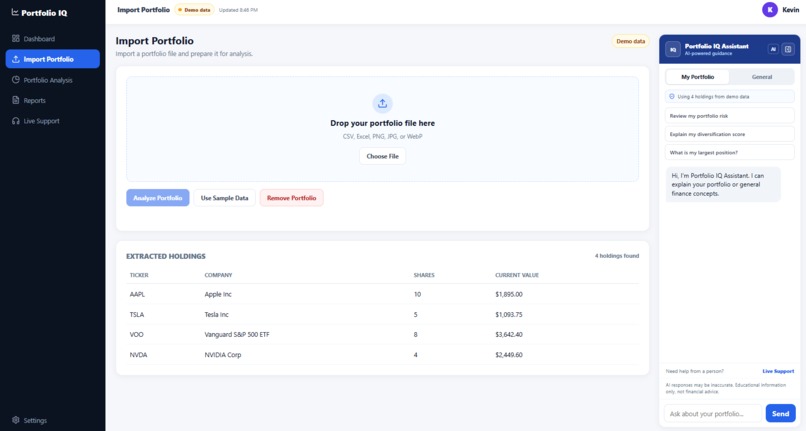
Task: Click the 'Ask about your portfolio' input field
Action: [713, 414]
